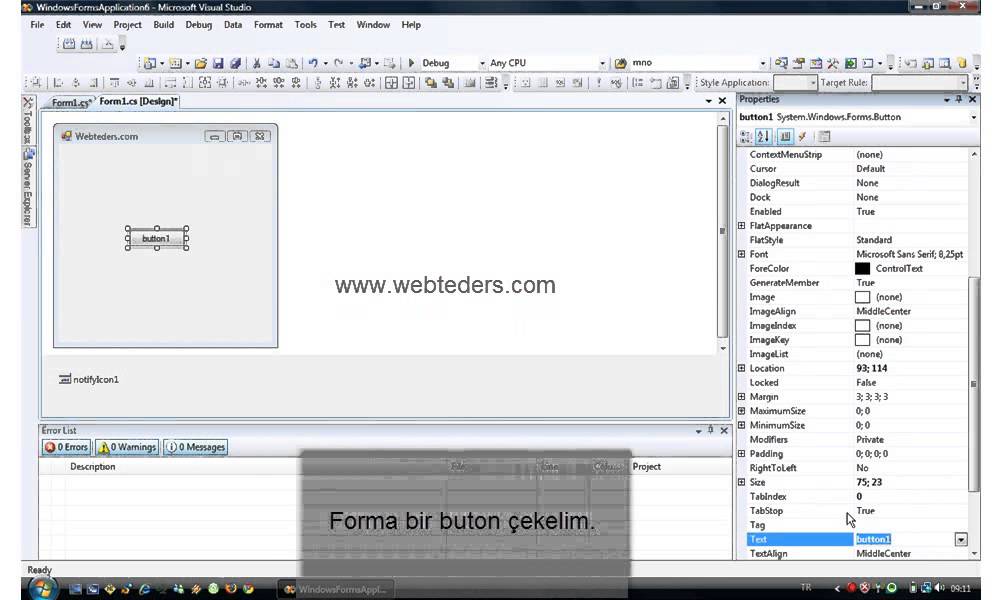Open WindowsFormsAppl... taskbar button

pos(336,589)
